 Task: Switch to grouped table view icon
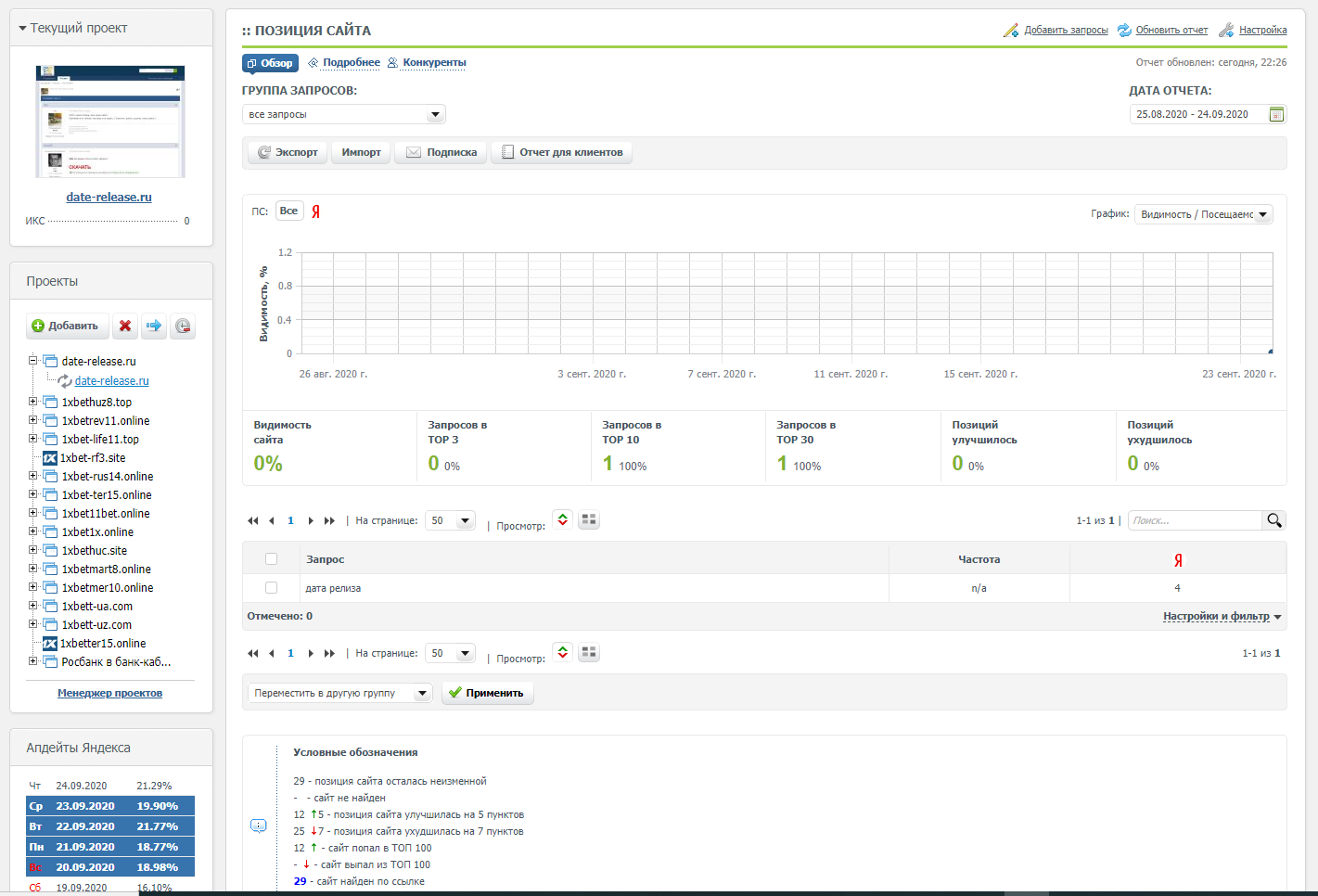coord(588,520)
